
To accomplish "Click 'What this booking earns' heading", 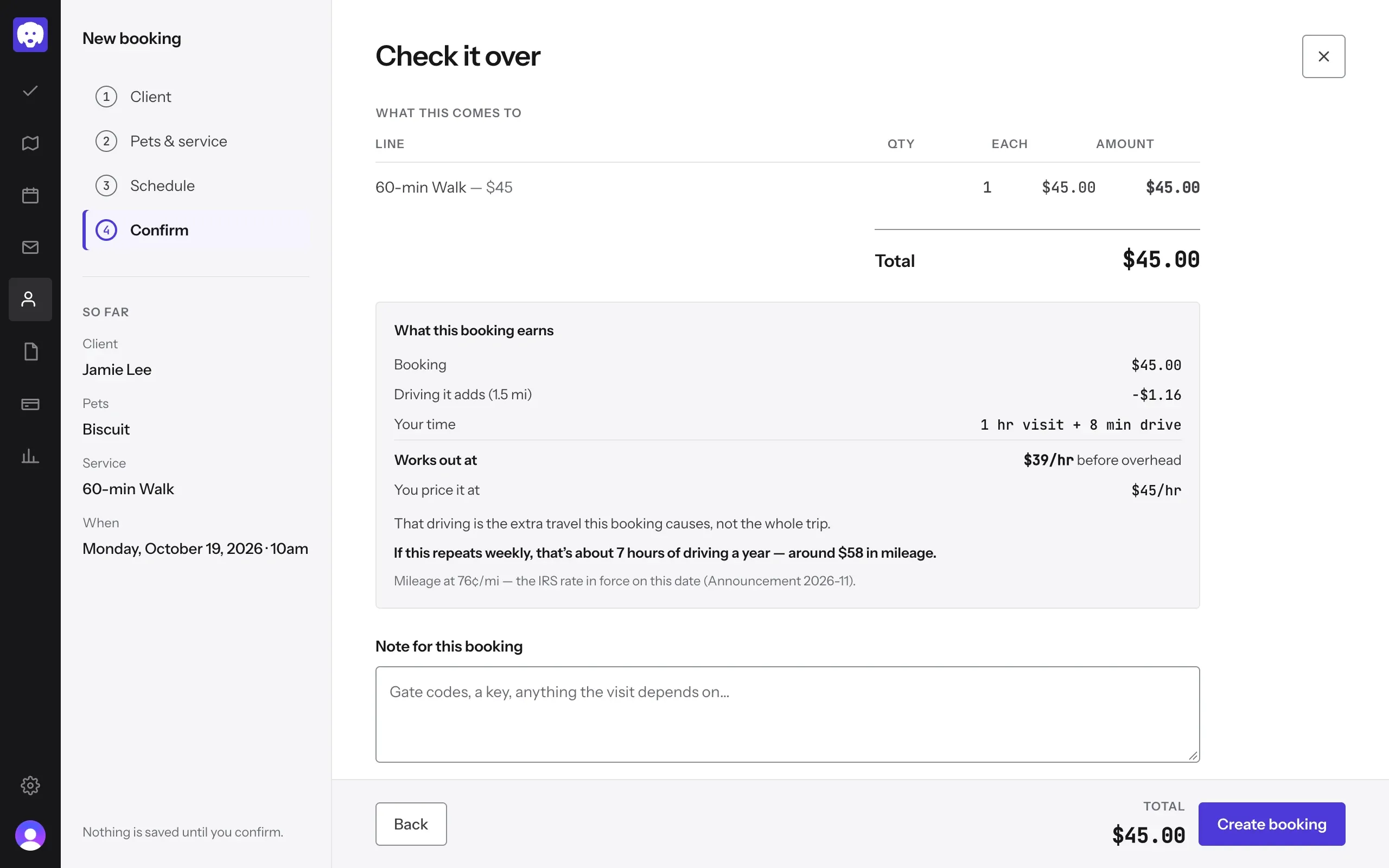I will [474, 331].
